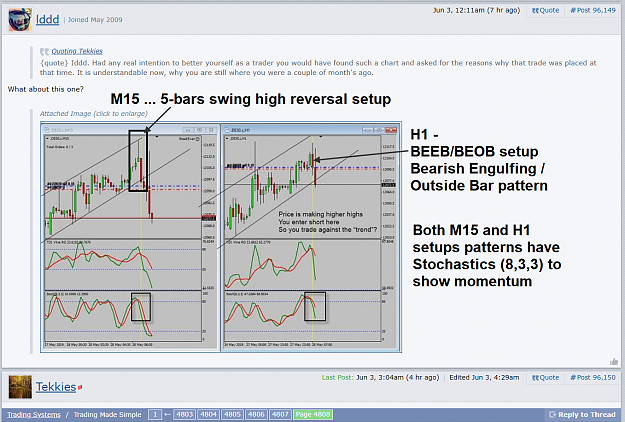Image resolution: width=625 pixels, height=422 pixels.
Task: Click the 'Jun 3, 12:11am (7 hr ago)' timestamp
Action: click(x=476, y=10)
